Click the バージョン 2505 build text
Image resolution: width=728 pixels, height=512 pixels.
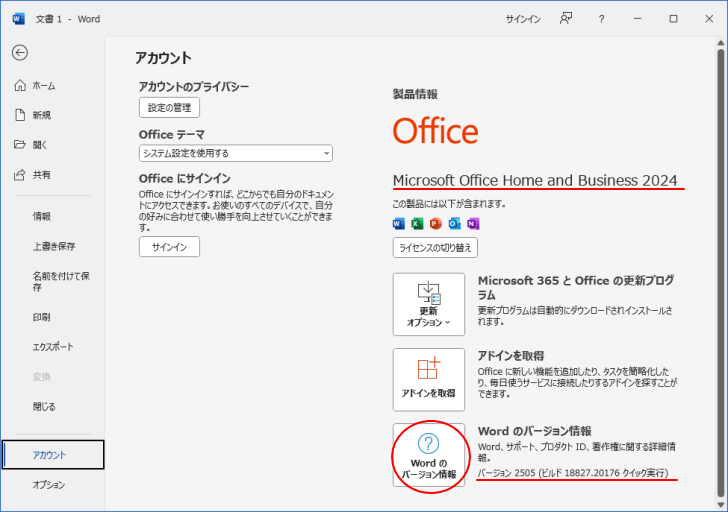coord(573,473)
